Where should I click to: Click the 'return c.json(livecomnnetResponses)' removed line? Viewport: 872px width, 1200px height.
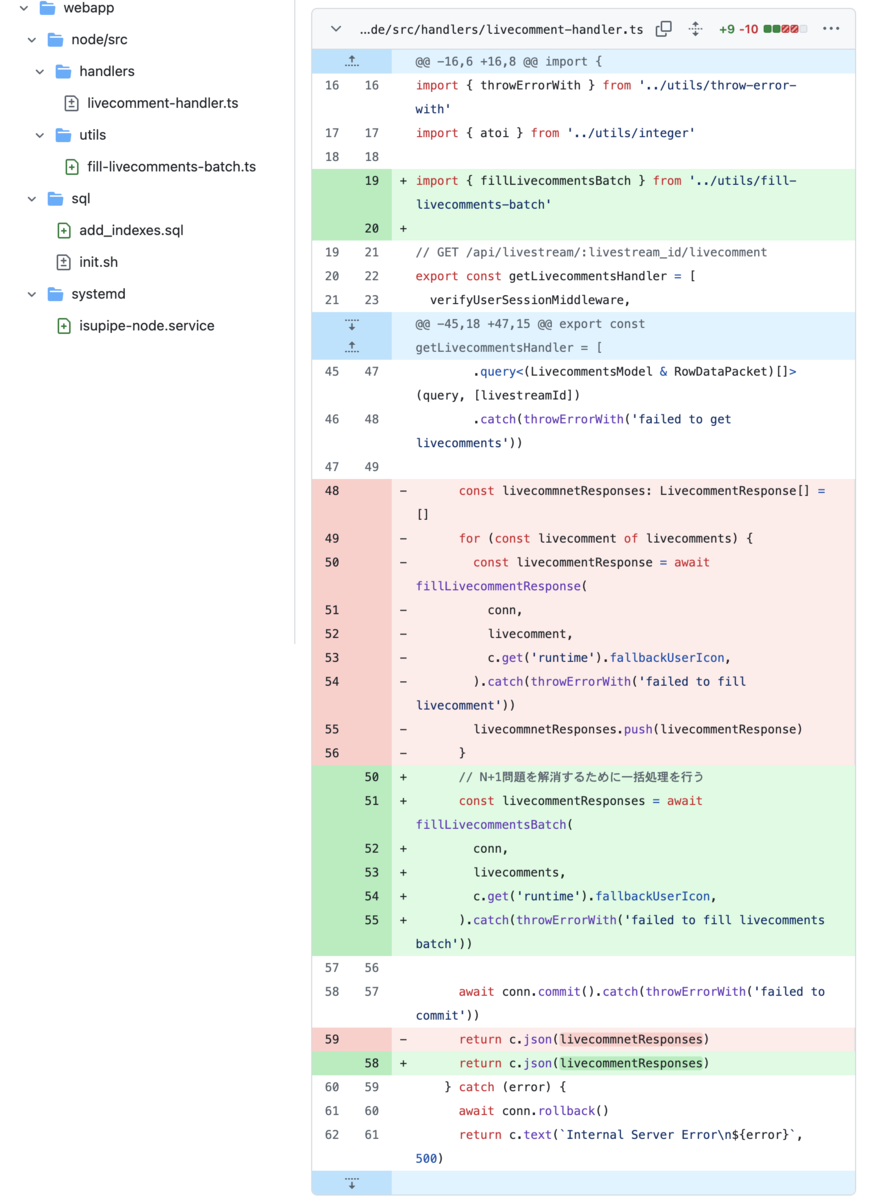point(584,1039)
